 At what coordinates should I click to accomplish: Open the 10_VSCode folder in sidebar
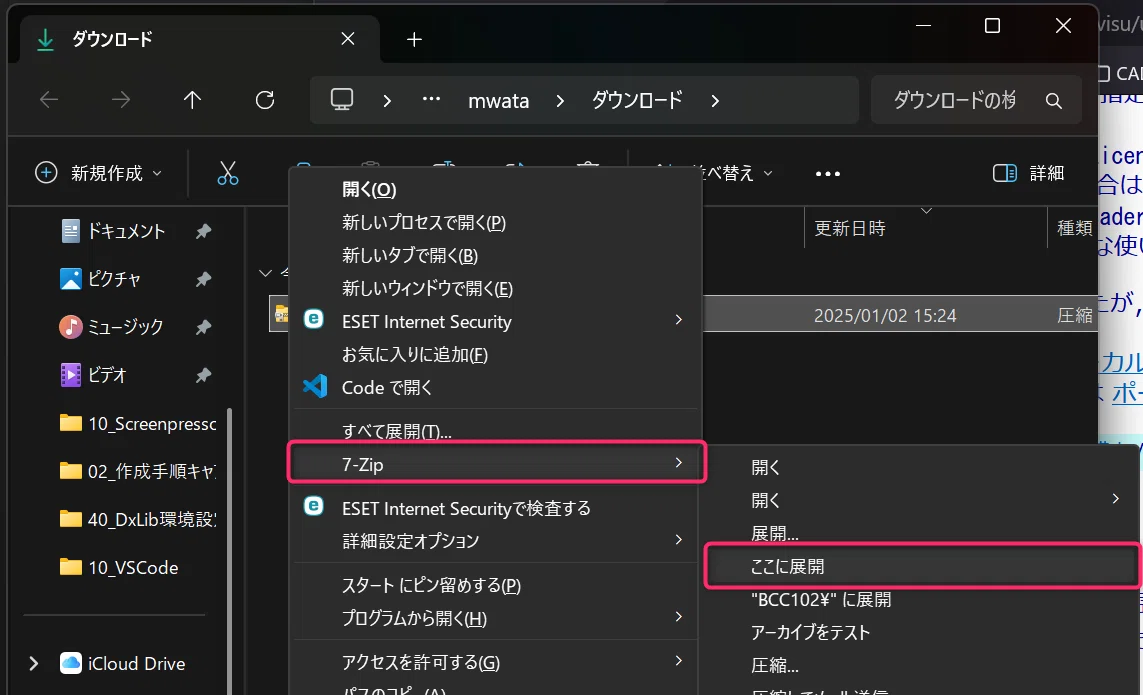tap(119, 567)
